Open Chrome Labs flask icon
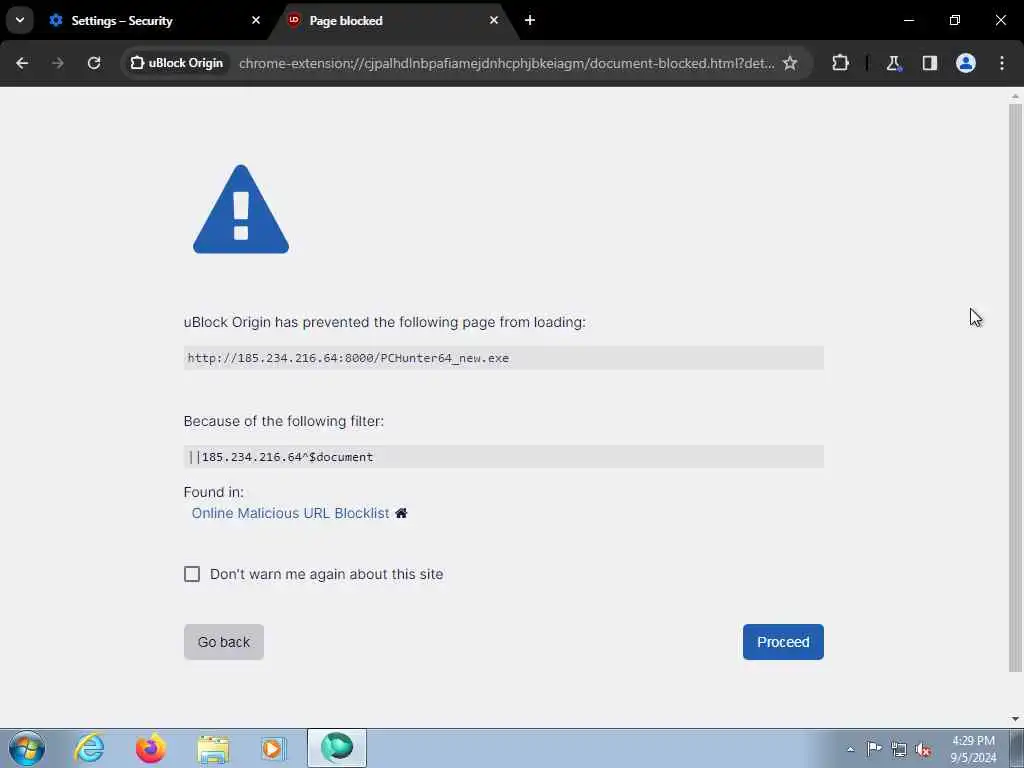The height and width of the screenshot is (768, 1024). click(x=893, y=63)
